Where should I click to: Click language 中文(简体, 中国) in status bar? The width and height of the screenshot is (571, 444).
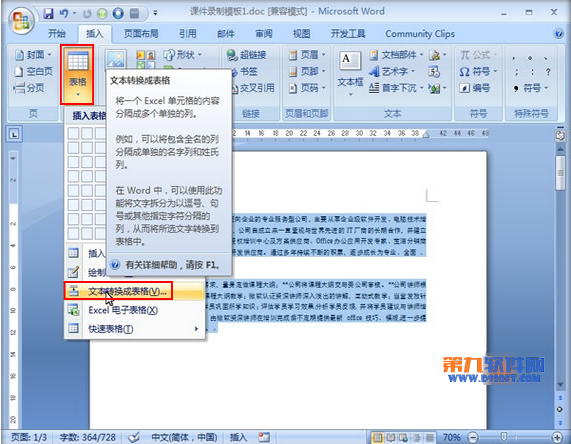coord(184,437)
